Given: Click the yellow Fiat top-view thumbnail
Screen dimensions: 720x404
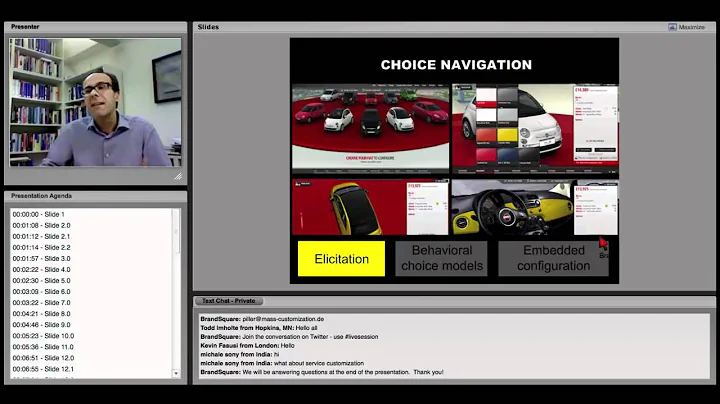Looking at the screenshot, I should 370,207.
